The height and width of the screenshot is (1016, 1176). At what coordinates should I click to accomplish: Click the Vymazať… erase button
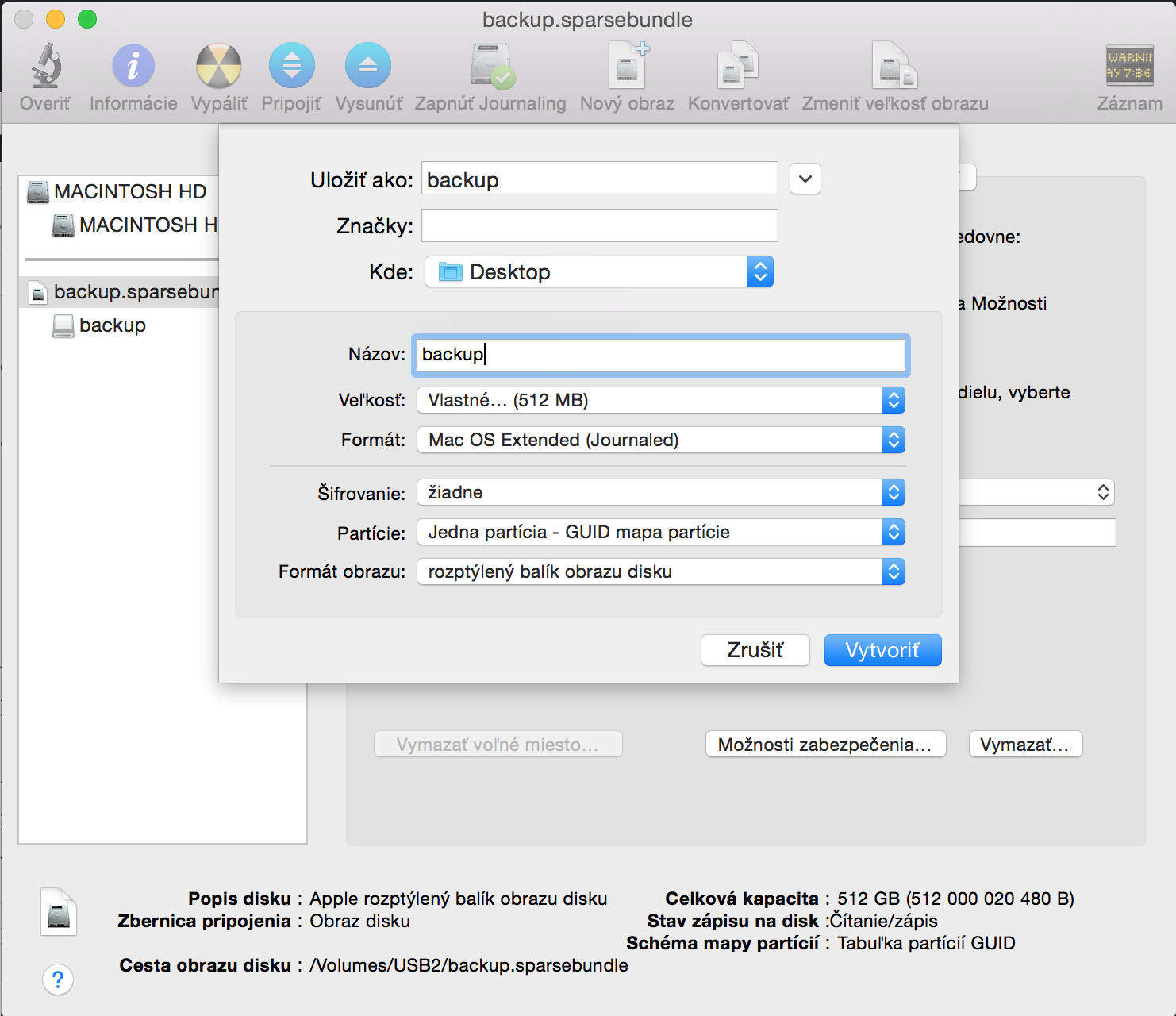1025,745
